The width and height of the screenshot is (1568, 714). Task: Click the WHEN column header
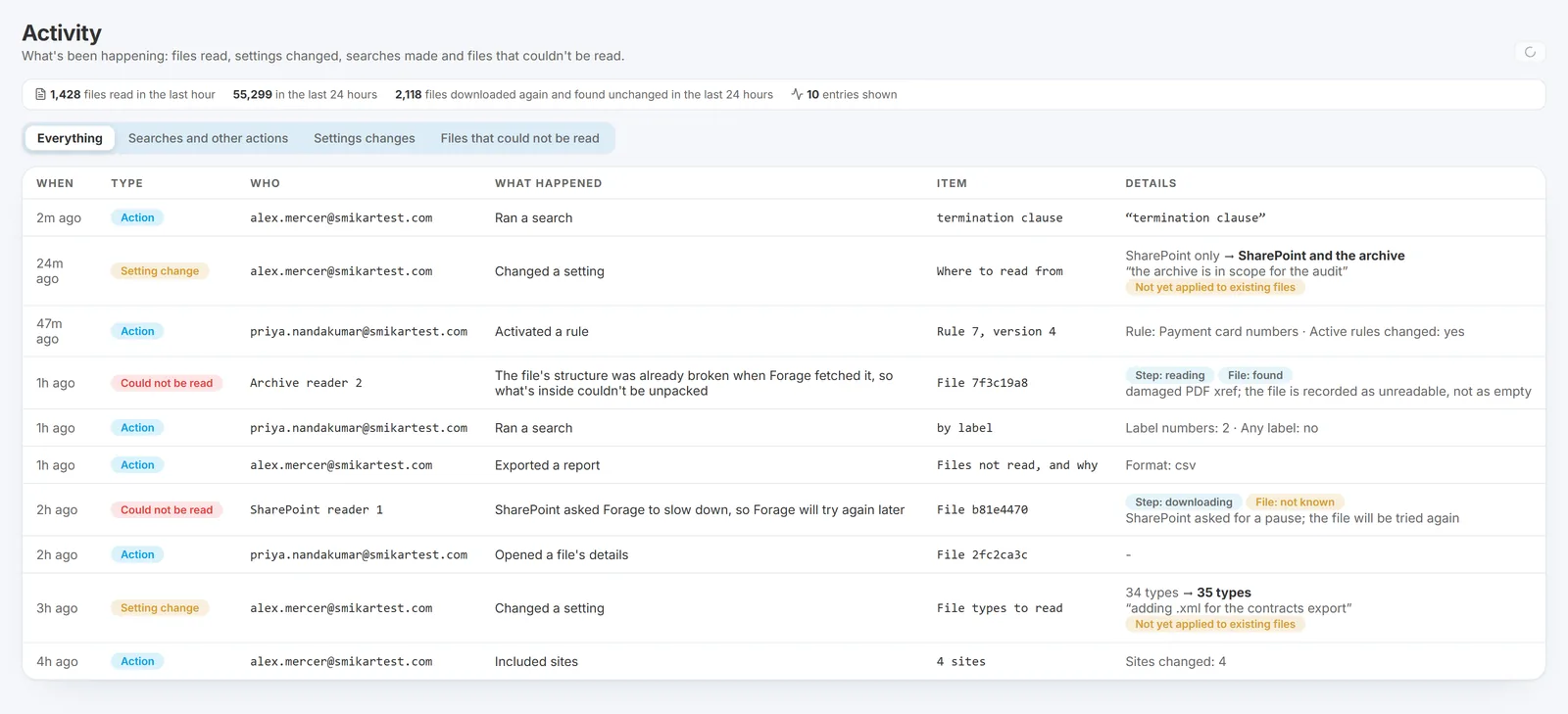pyautogui.click(x=55, y=183)
